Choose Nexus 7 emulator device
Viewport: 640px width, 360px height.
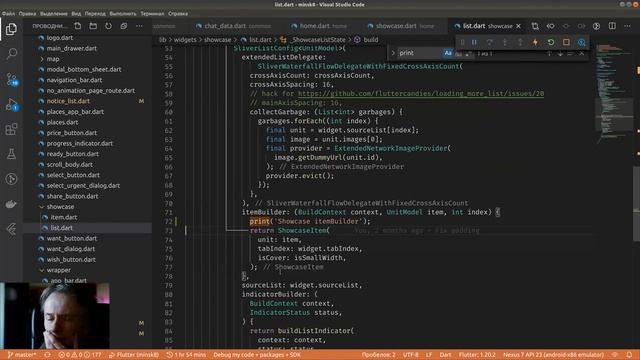click(553, 355)
